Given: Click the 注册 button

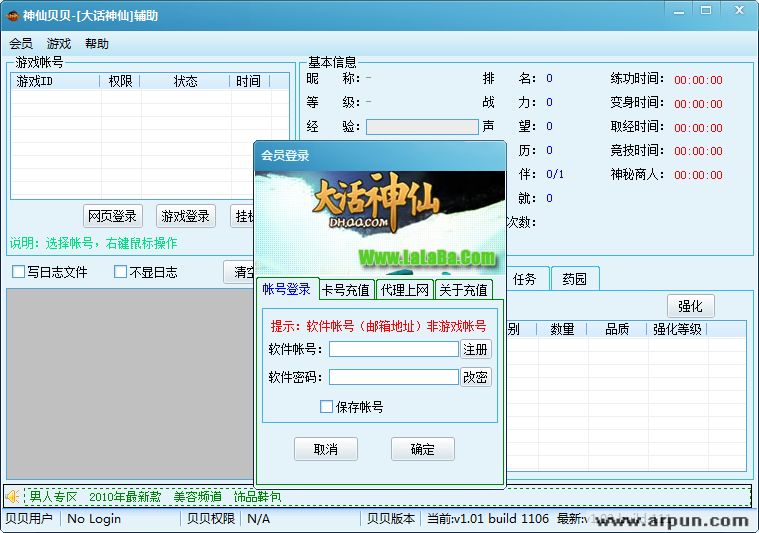Looking at the screenshot, I should click(475, 349).
